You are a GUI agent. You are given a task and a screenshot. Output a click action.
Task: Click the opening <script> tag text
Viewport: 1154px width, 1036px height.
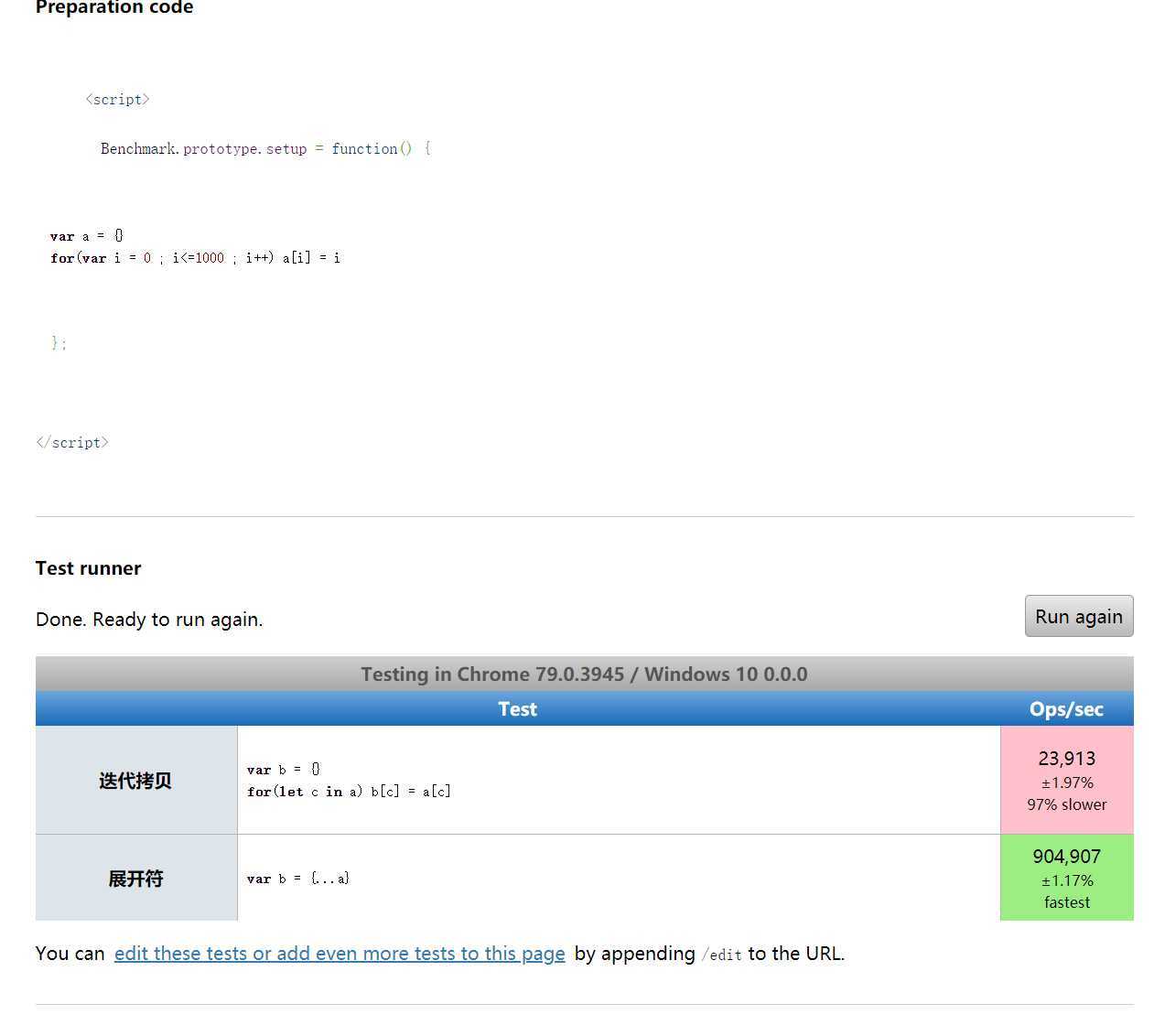click(117, 100)
